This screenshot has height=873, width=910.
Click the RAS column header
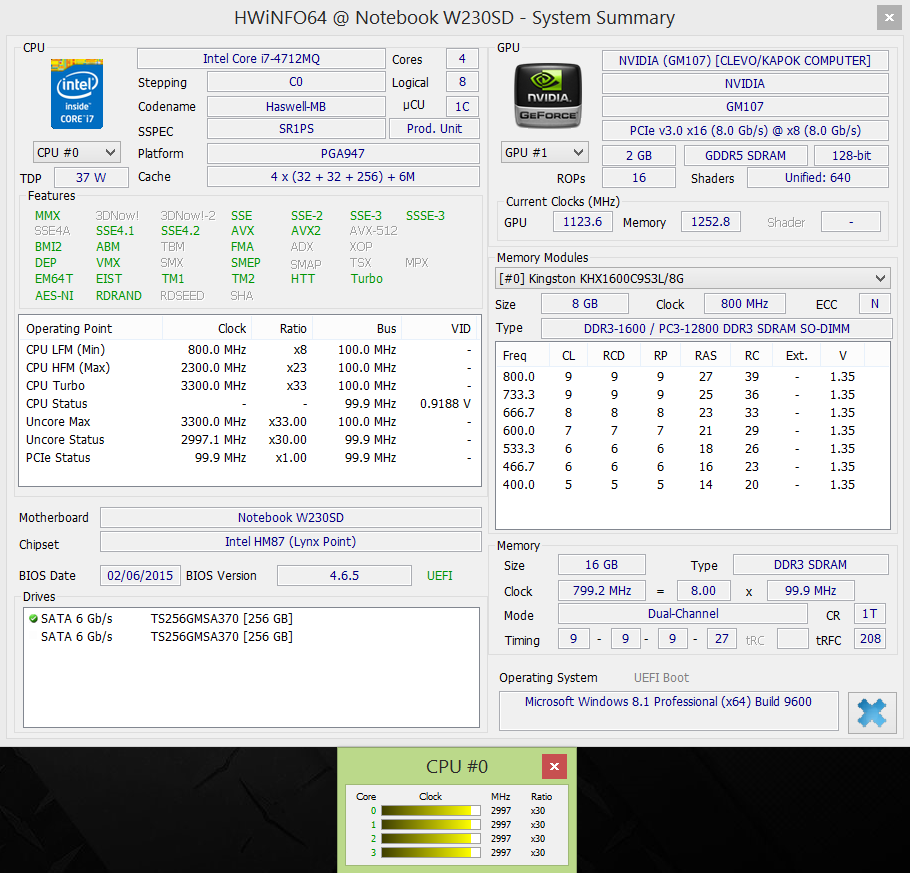click(x=706, y=355)
